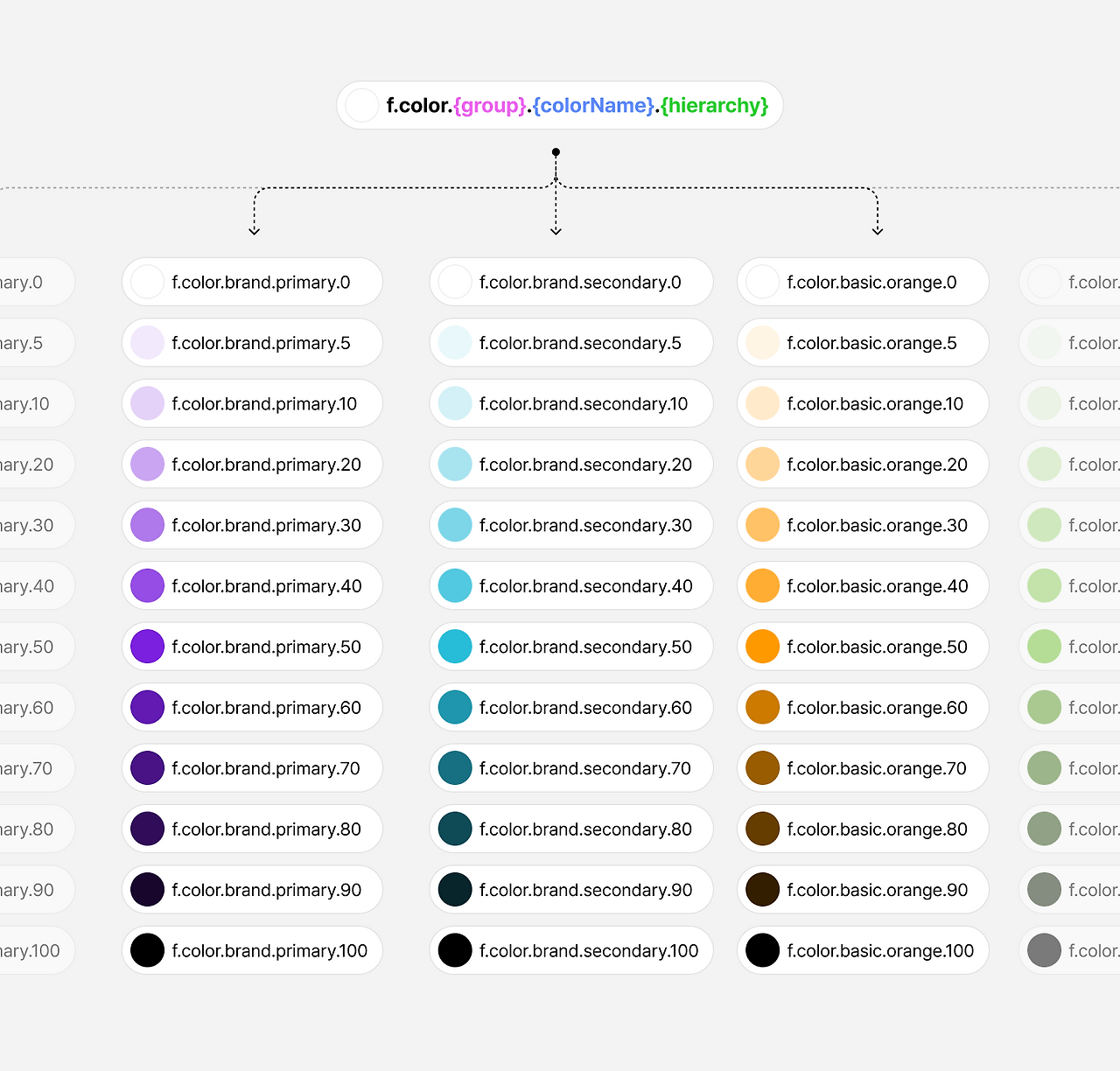Click the arrowhead above the orange column
Screen dimensions: 1120x1071
(x=878, y=230)
